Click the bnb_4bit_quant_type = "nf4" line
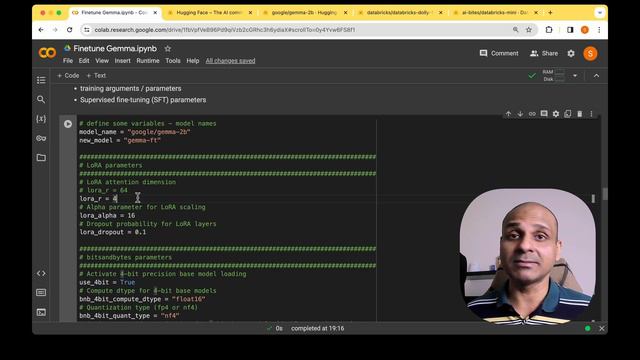Viewport: 640px width, 360px height. [129, 316]
